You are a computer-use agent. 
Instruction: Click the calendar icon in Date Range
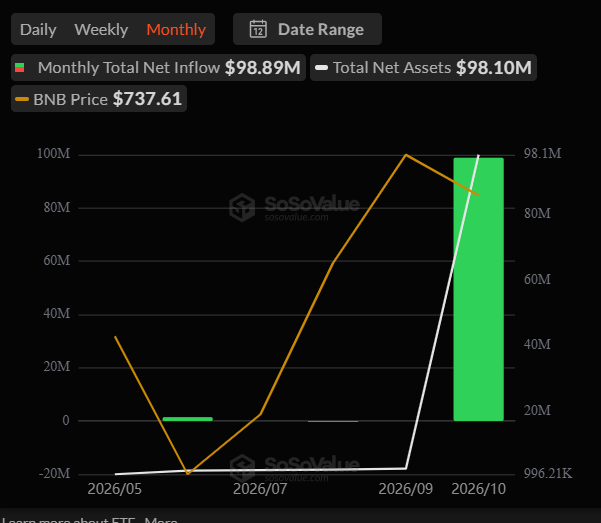coord(258,29)
